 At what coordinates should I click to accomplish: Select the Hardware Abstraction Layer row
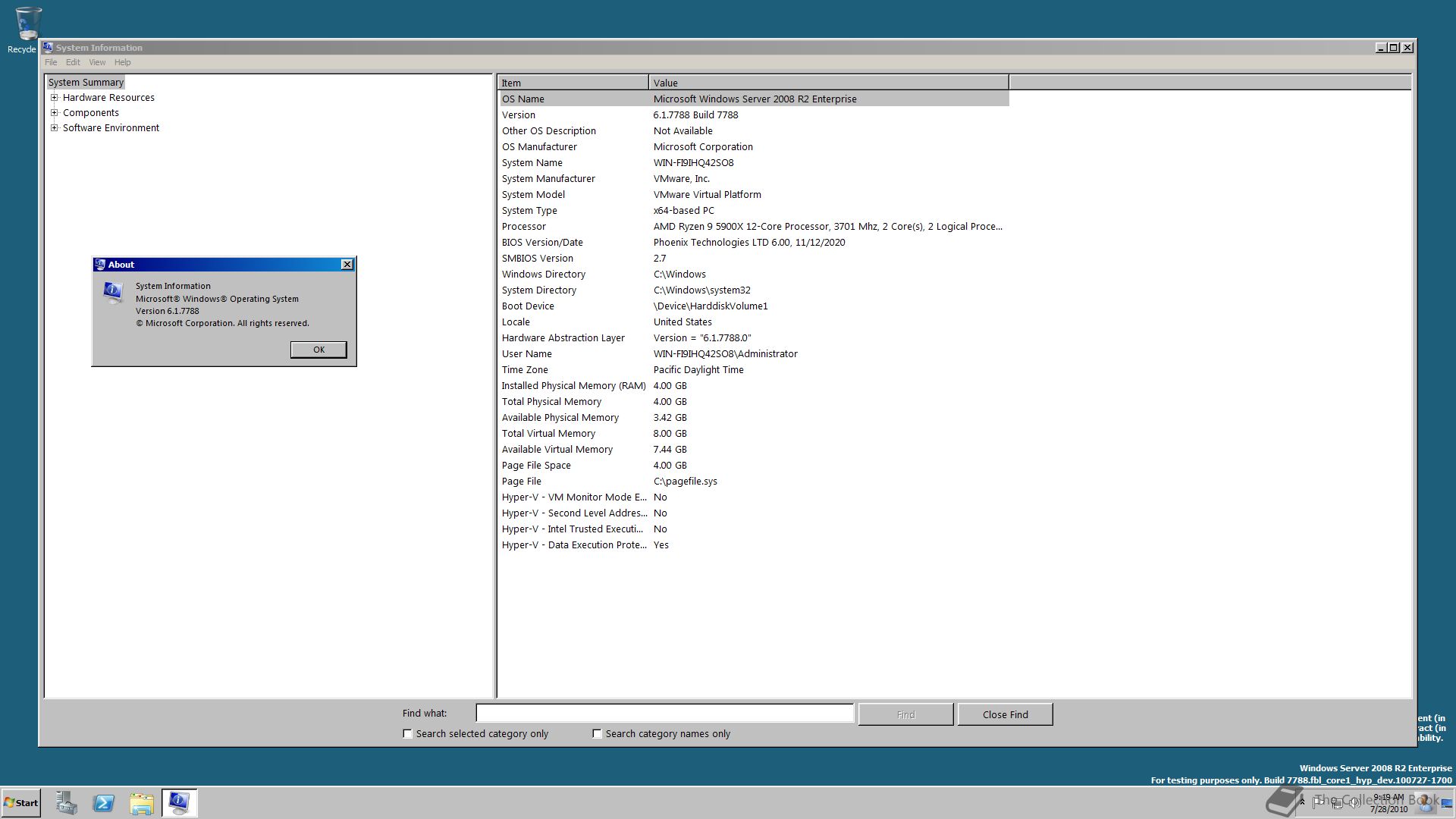tap(753, 338)
